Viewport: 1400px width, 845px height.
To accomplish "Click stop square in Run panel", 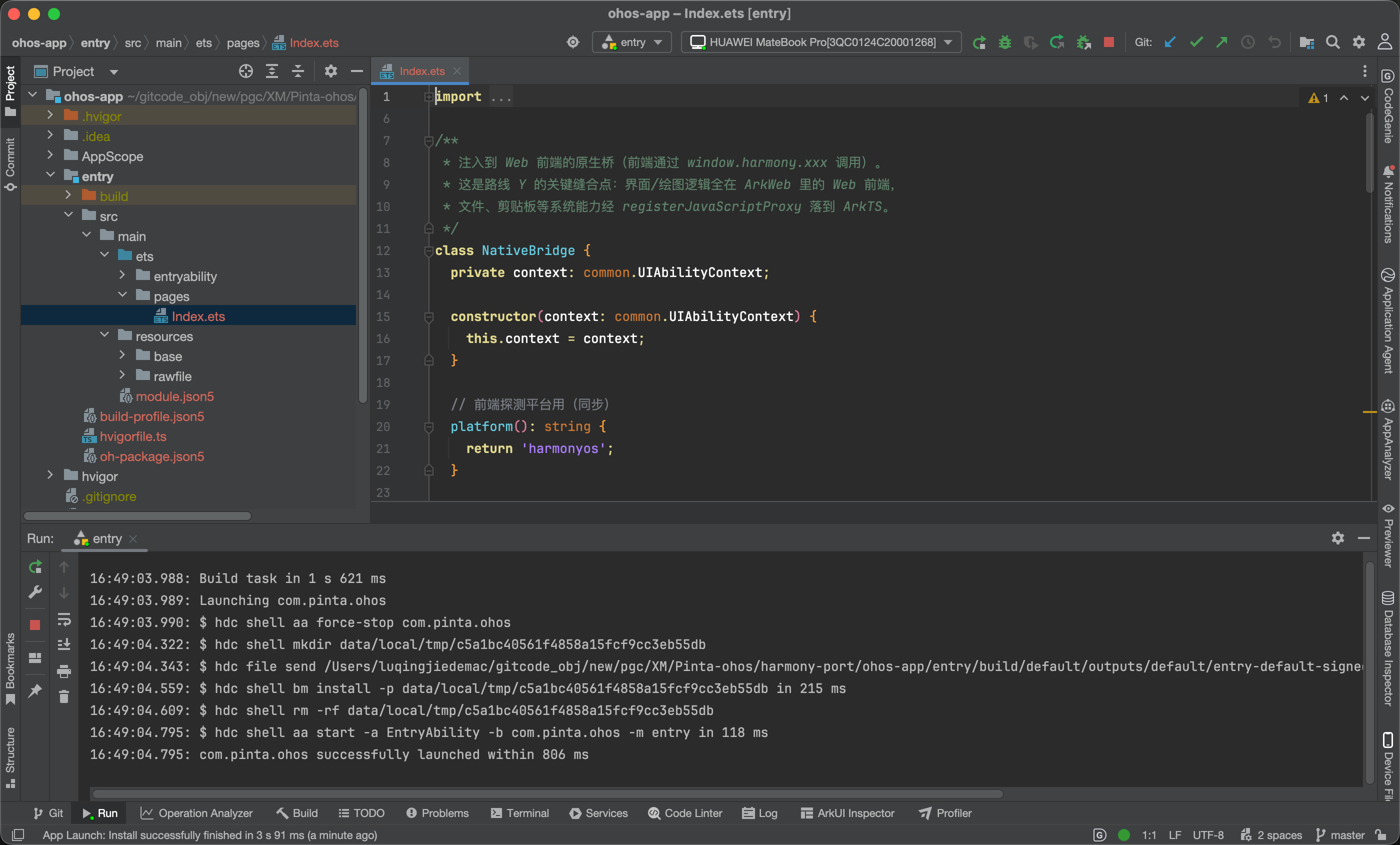I will [x=35, y=625].
